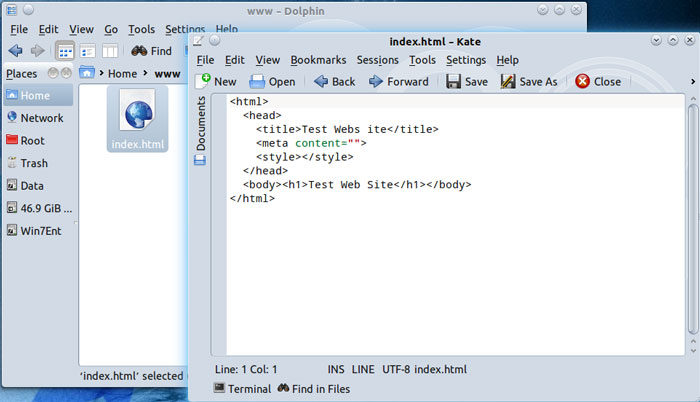The image size is (700, 402).
Task: Switch Dolphin to Details view mode
Action: [x=88, y=51]
